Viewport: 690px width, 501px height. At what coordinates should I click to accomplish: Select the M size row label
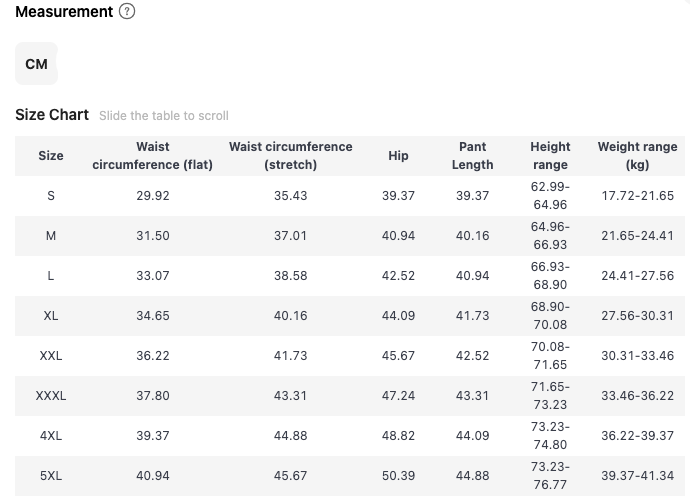click(x=51, y=236)
